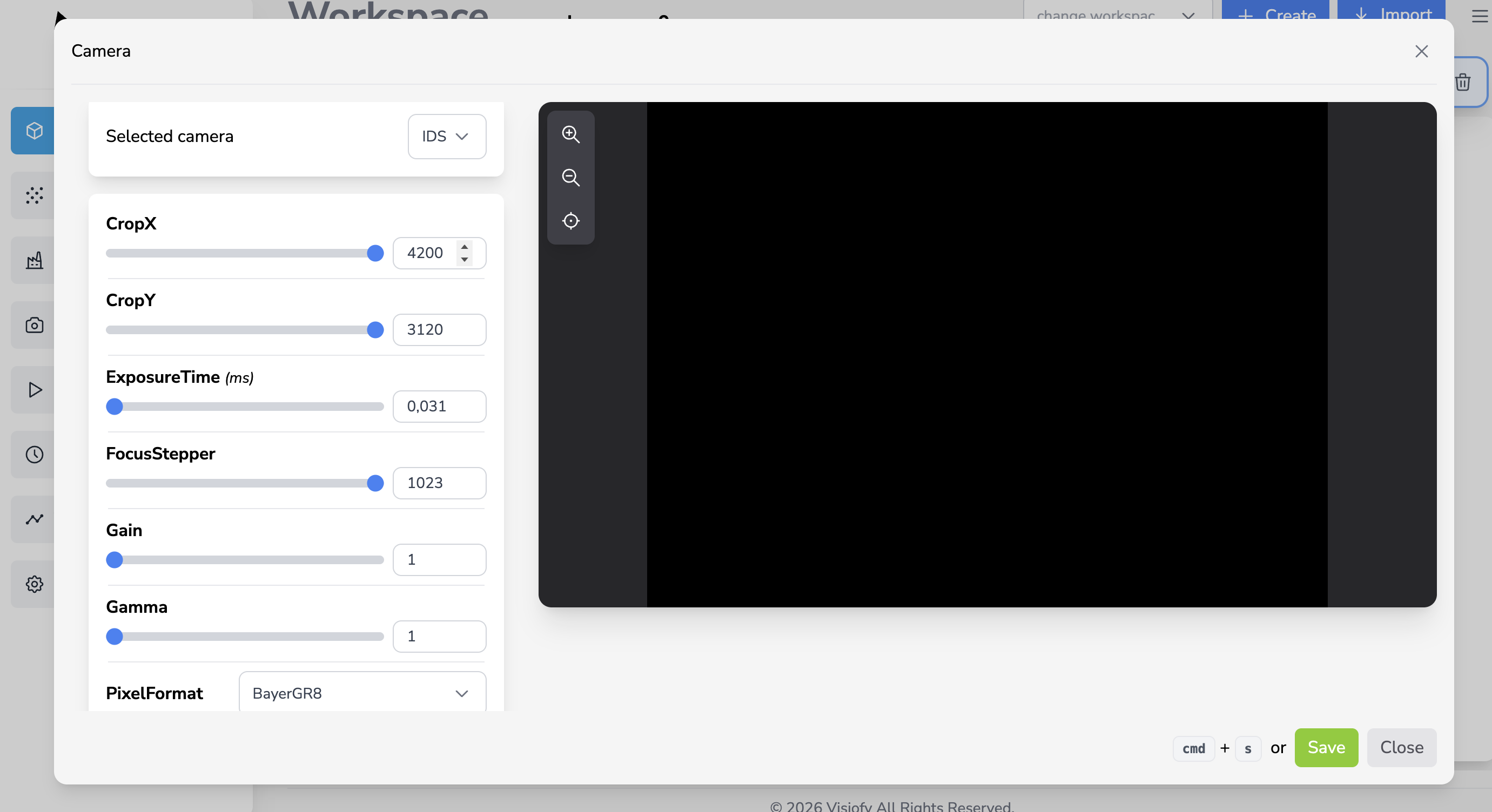Click the CropX slider handle
Image resolution: width=1492 pixels, height=812 pixels.
pyautogui.click(x=375, y=253)
